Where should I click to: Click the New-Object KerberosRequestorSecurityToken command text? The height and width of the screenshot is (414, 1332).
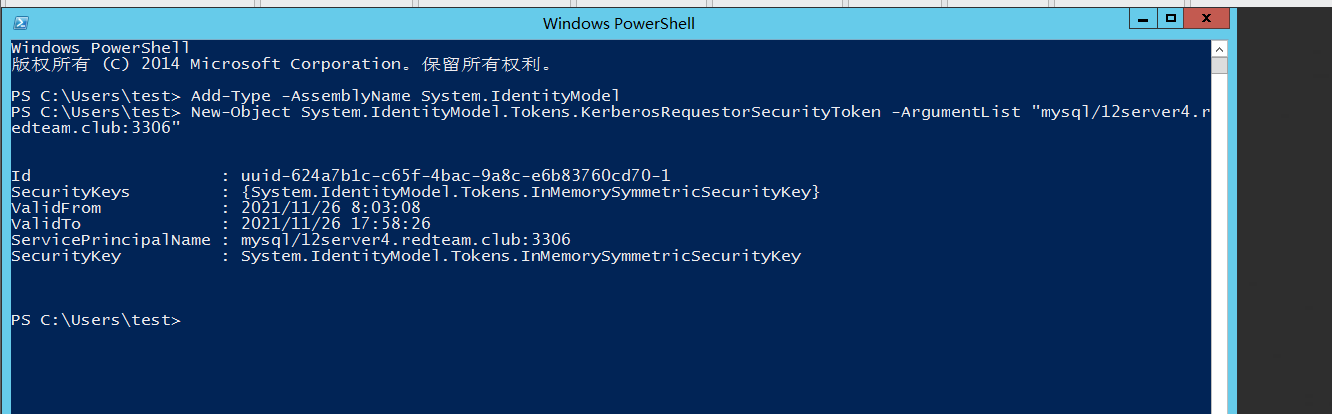pos(611,112)
